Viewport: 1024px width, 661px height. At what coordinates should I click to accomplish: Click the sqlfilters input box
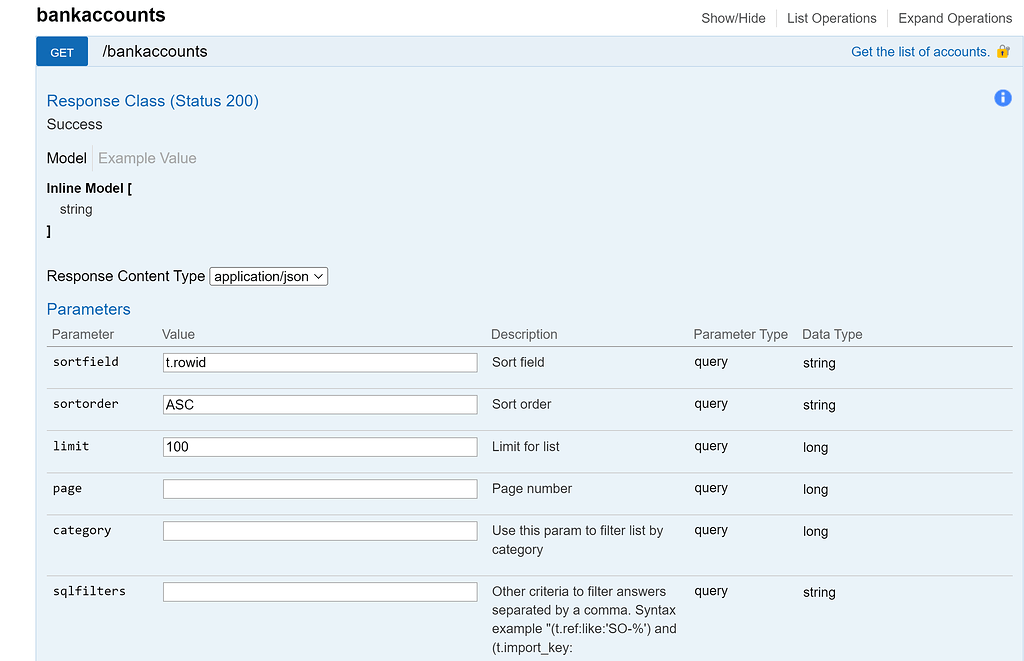(320, 591)
